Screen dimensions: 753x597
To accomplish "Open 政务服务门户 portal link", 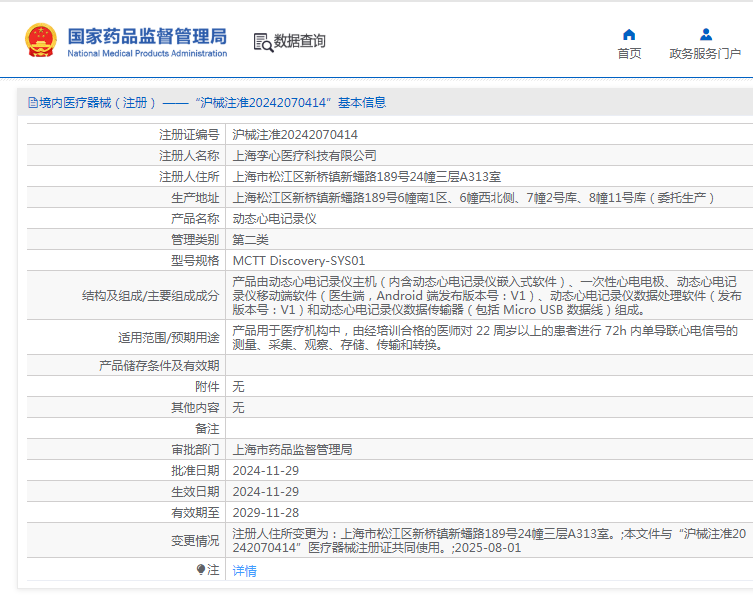I will [705, 53].
